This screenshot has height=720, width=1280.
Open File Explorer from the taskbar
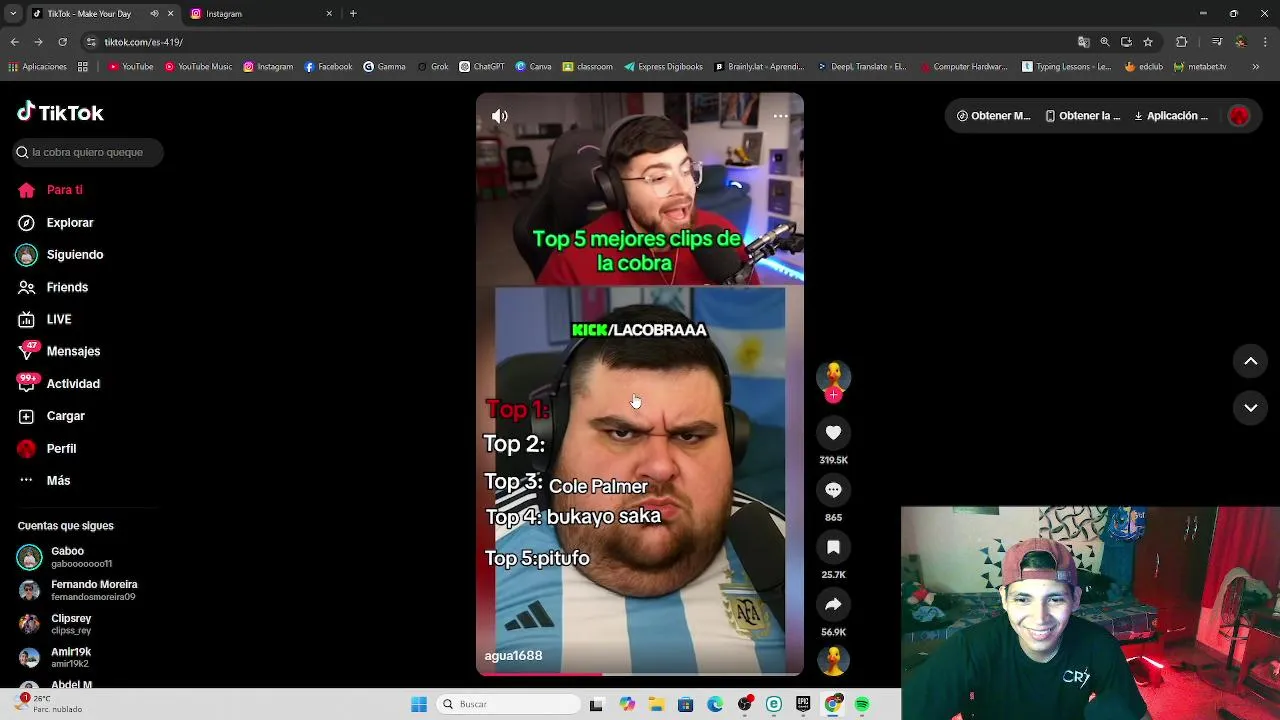(x=656, y=704)
